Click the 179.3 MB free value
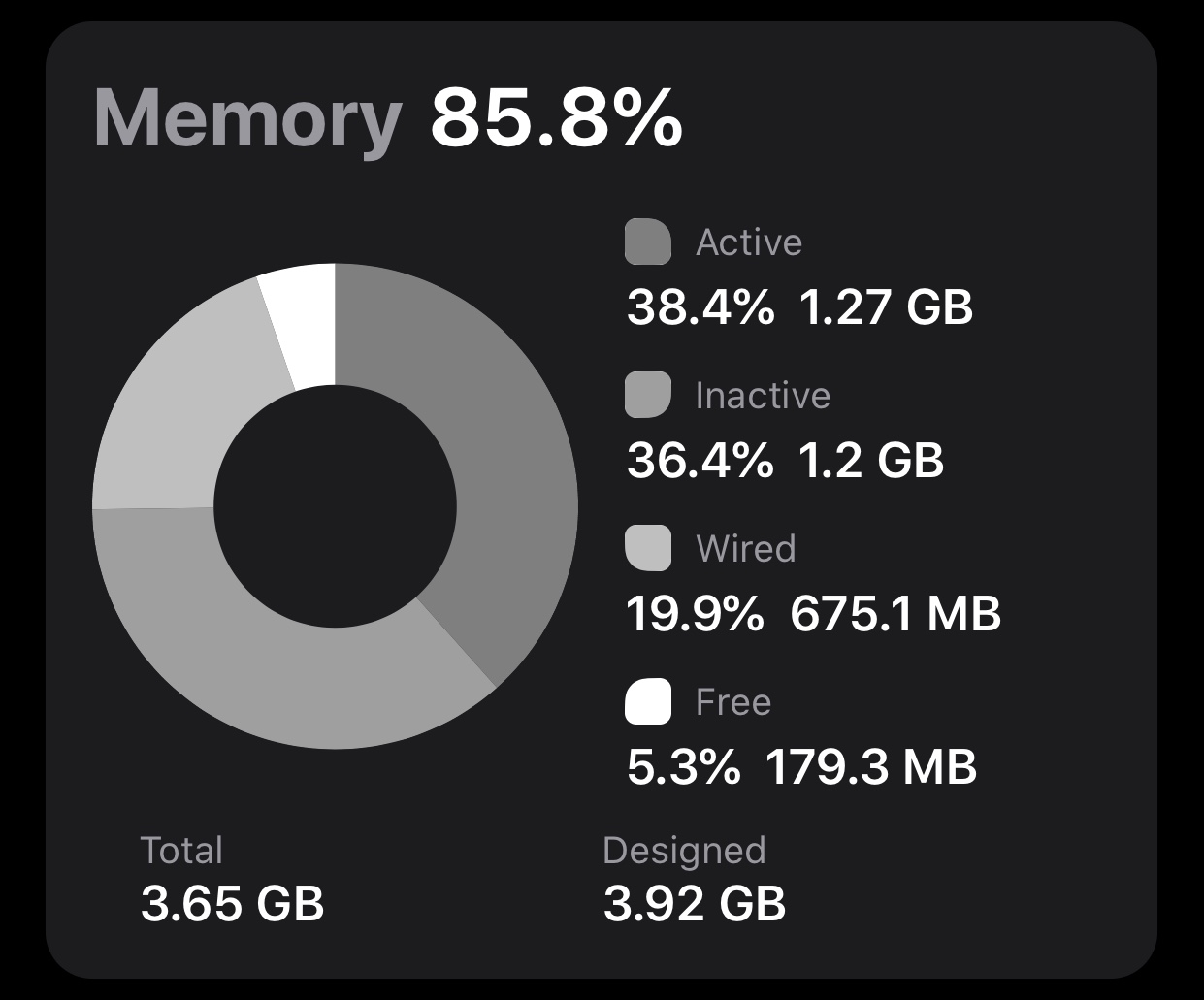Screen dimensions: 1204x1000 (x=870, y=767)
